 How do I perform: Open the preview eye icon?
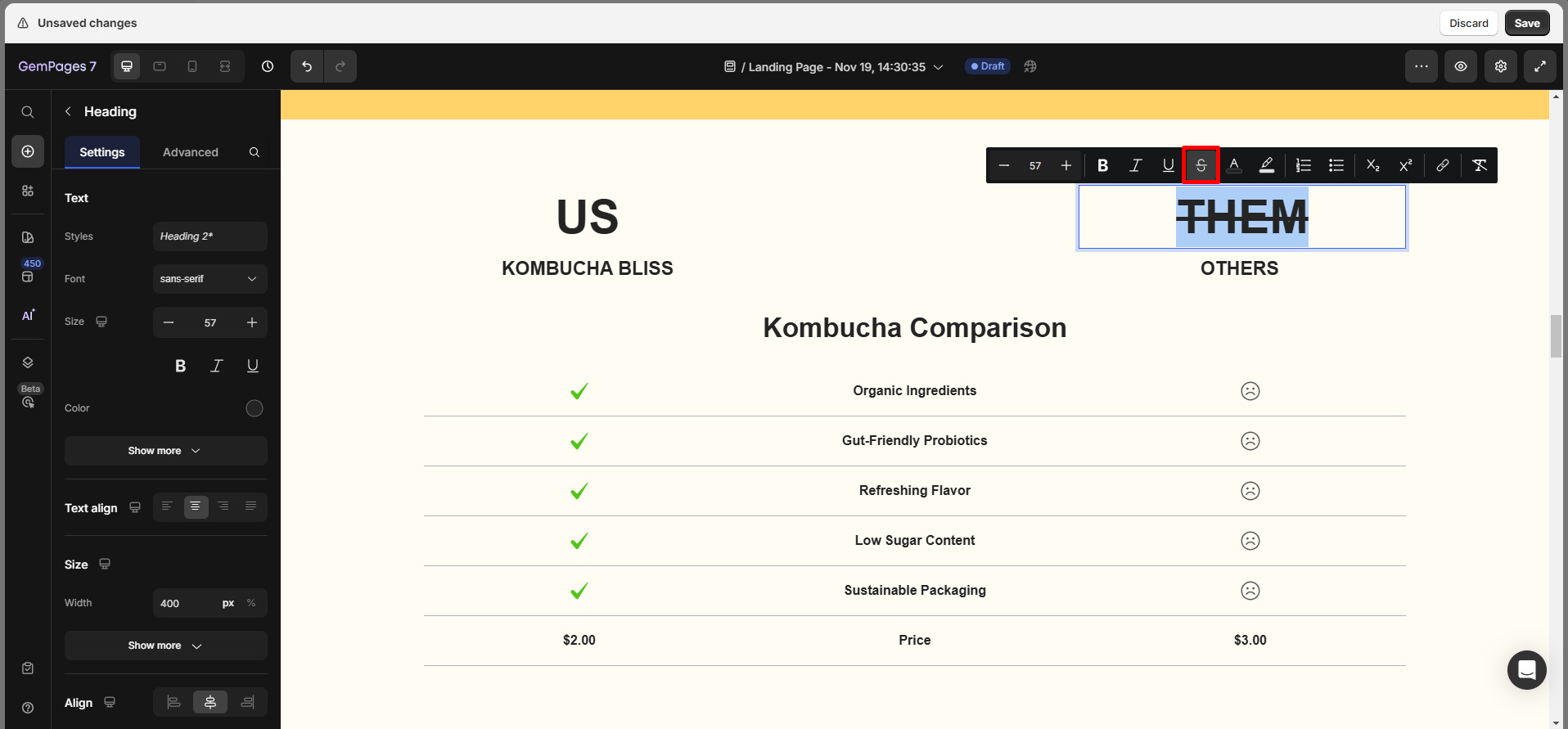click(1460, 66)
